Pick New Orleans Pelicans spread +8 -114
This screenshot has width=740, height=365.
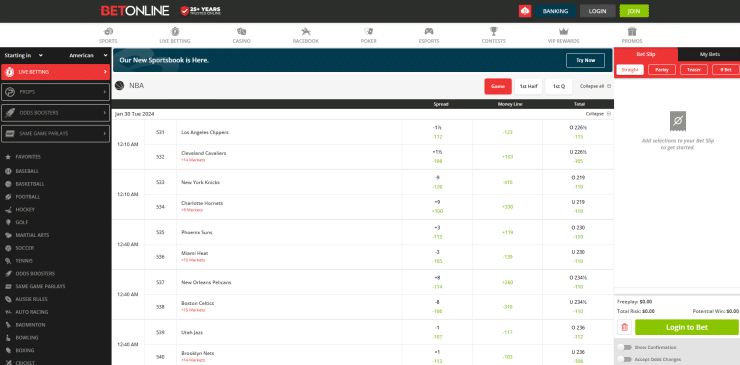pyautogui.click(x=437, y=282)
